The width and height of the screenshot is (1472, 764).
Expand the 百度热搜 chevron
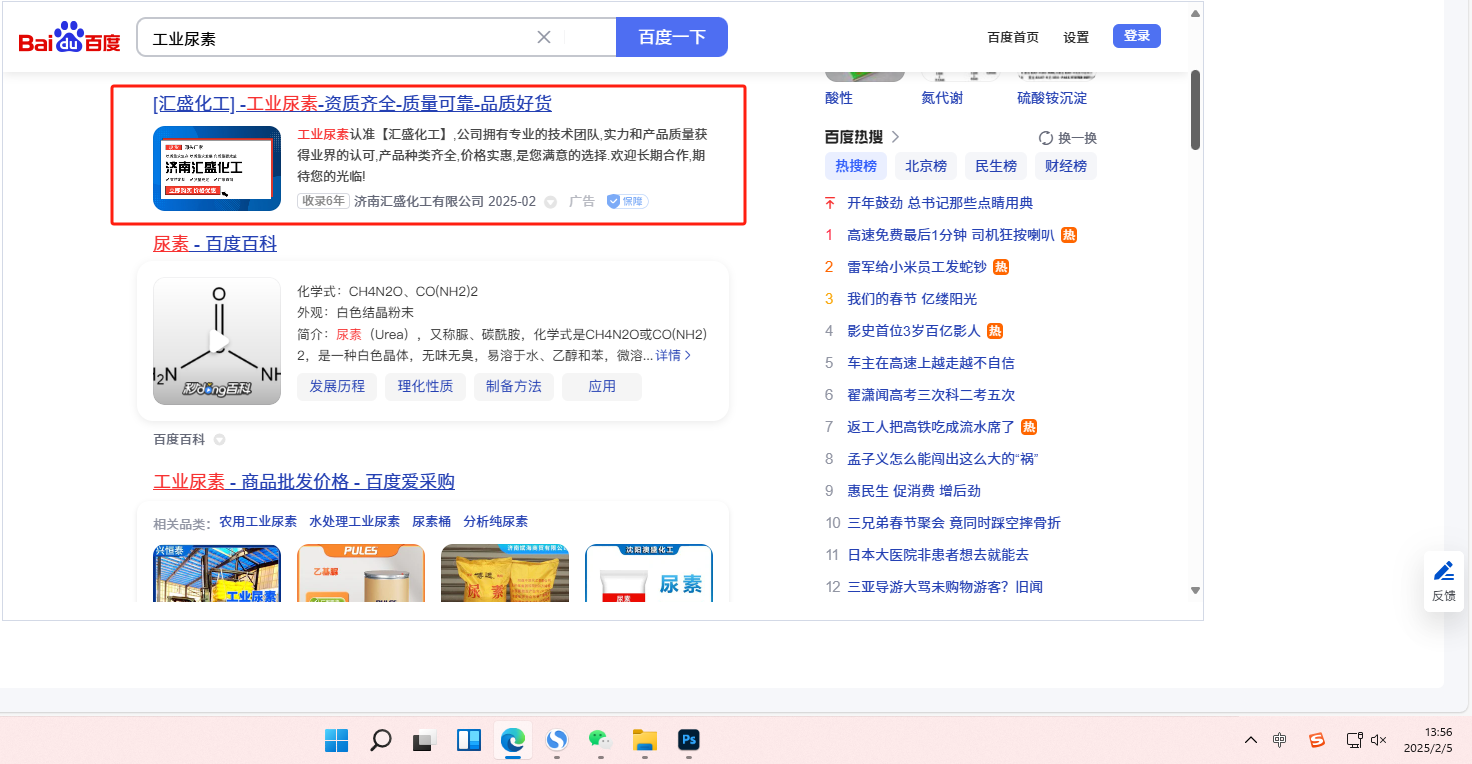(x=895, y=137)
